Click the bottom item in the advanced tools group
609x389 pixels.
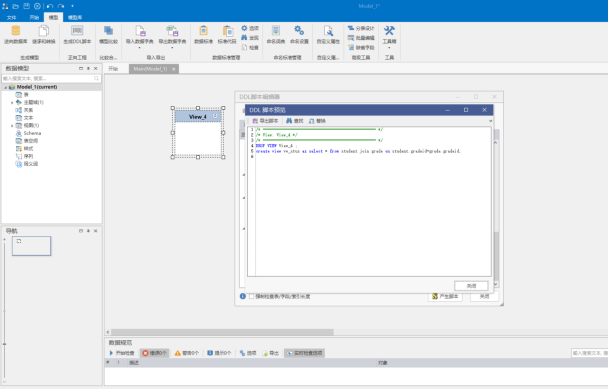[x=361, y=47]
